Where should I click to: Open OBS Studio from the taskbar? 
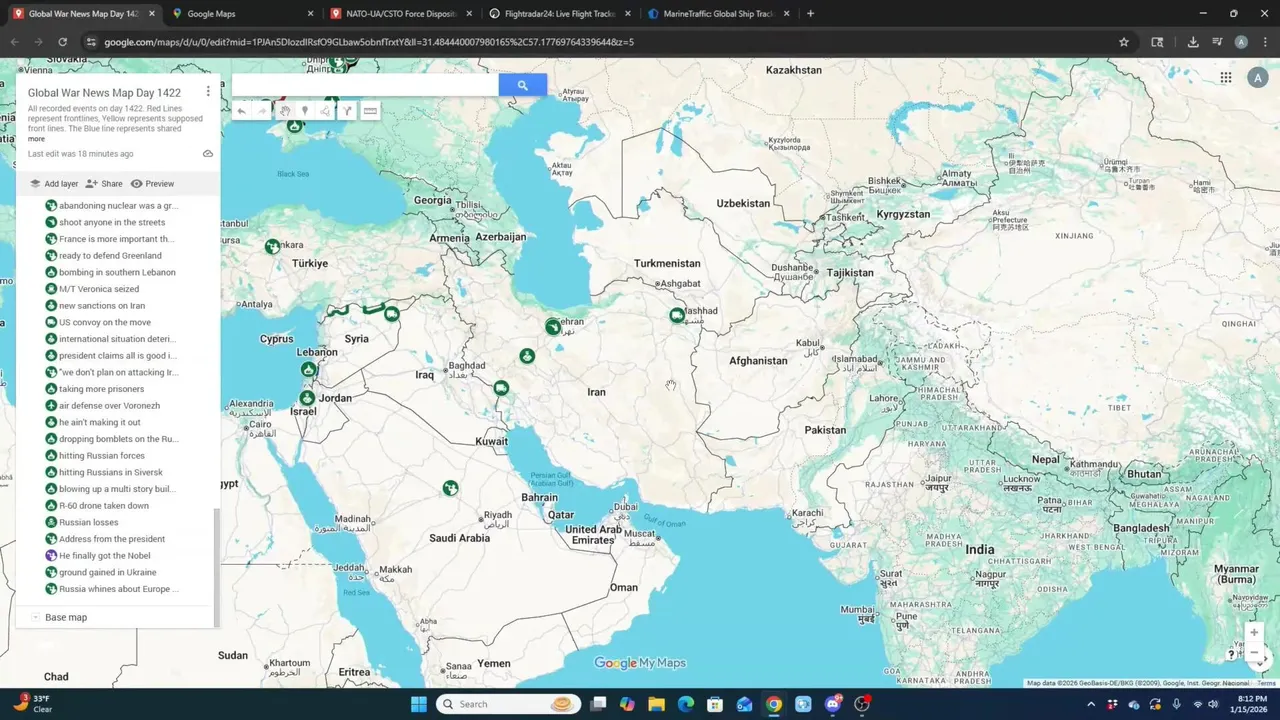click(x=862, y=704)
